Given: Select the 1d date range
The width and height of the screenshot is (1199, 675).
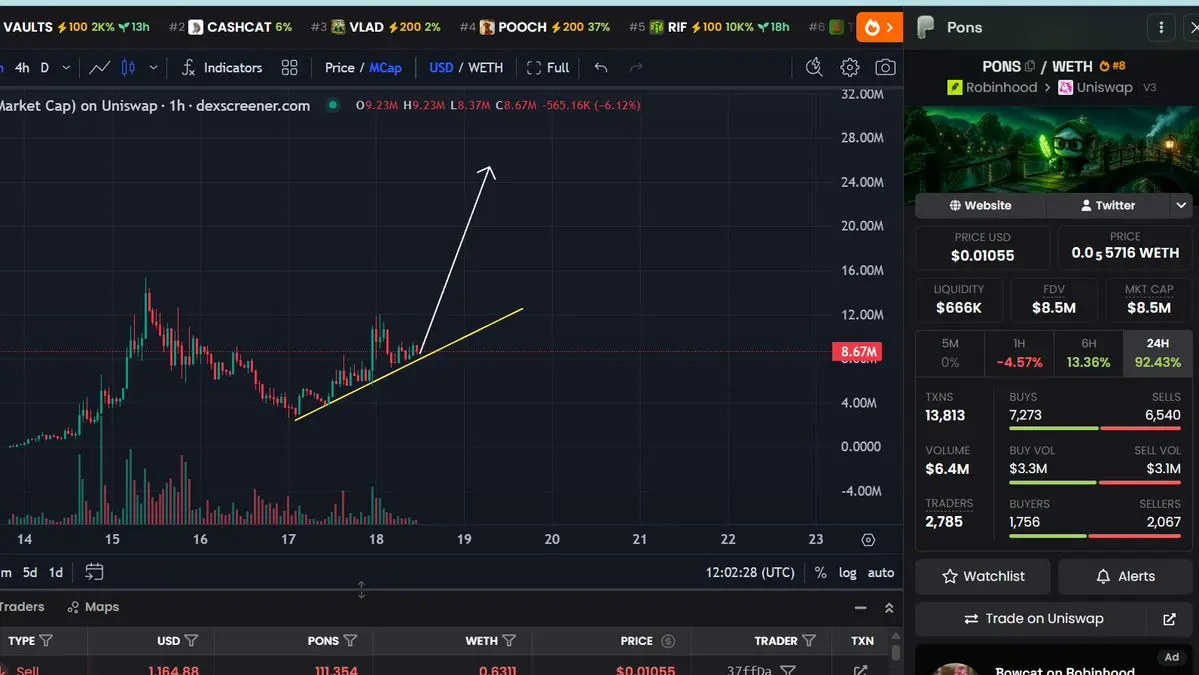Looking at the screenshot, I should (x=56, y=573).
